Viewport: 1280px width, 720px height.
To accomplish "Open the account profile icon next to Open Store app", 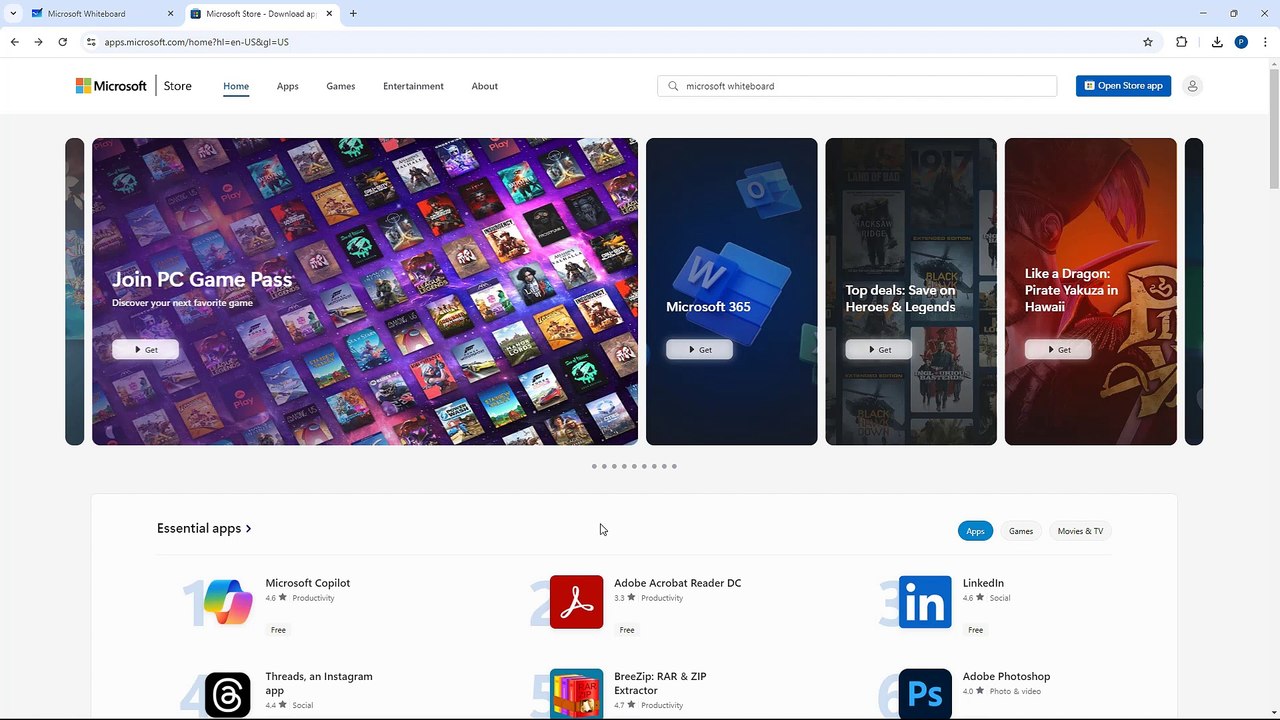I will coord(1192,86).
